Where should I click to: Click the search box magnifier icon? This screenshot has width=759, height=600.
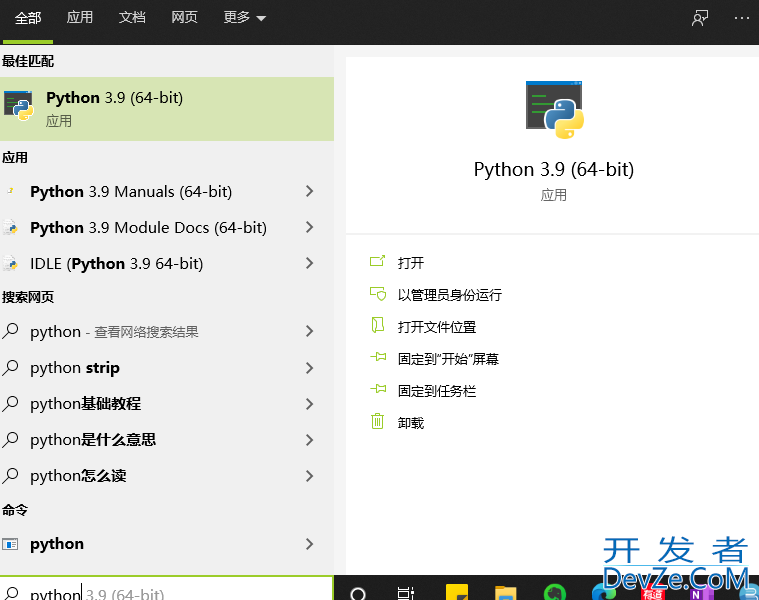tap(12, 593)
